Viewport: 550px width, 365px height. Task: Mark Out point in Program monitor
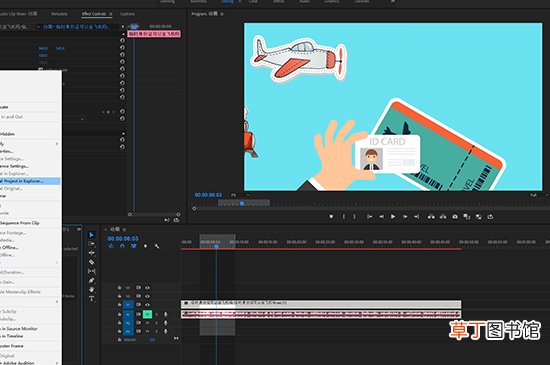[354, 217]
